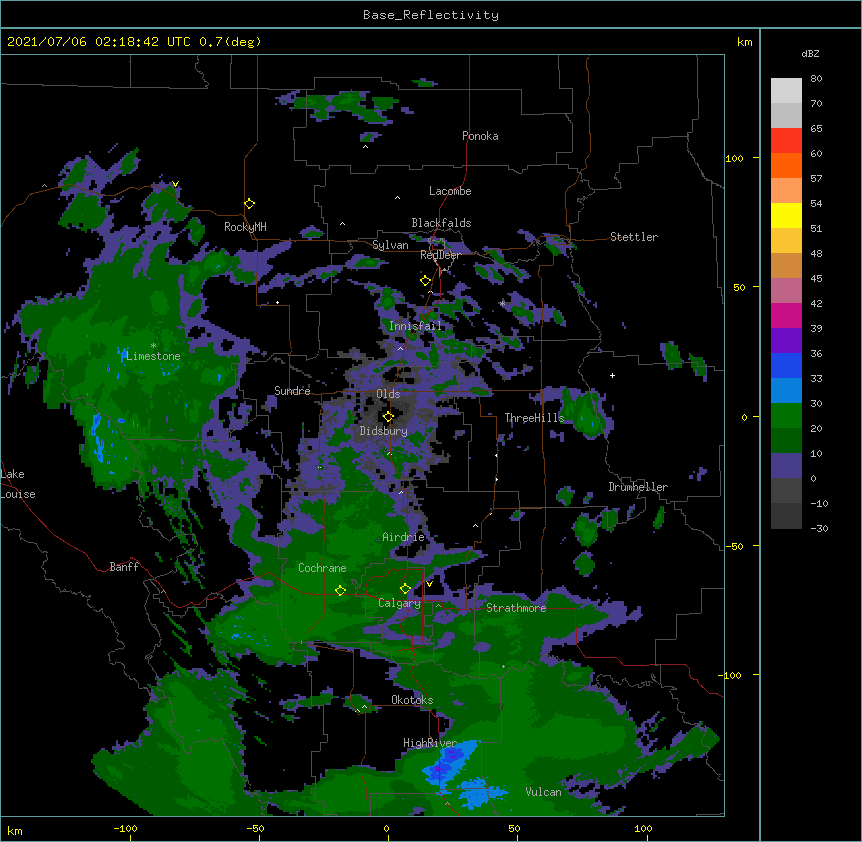Select the yellow diamond marker between Olds and Didsbury
The image size is (862, 842).
pos(388,416)
